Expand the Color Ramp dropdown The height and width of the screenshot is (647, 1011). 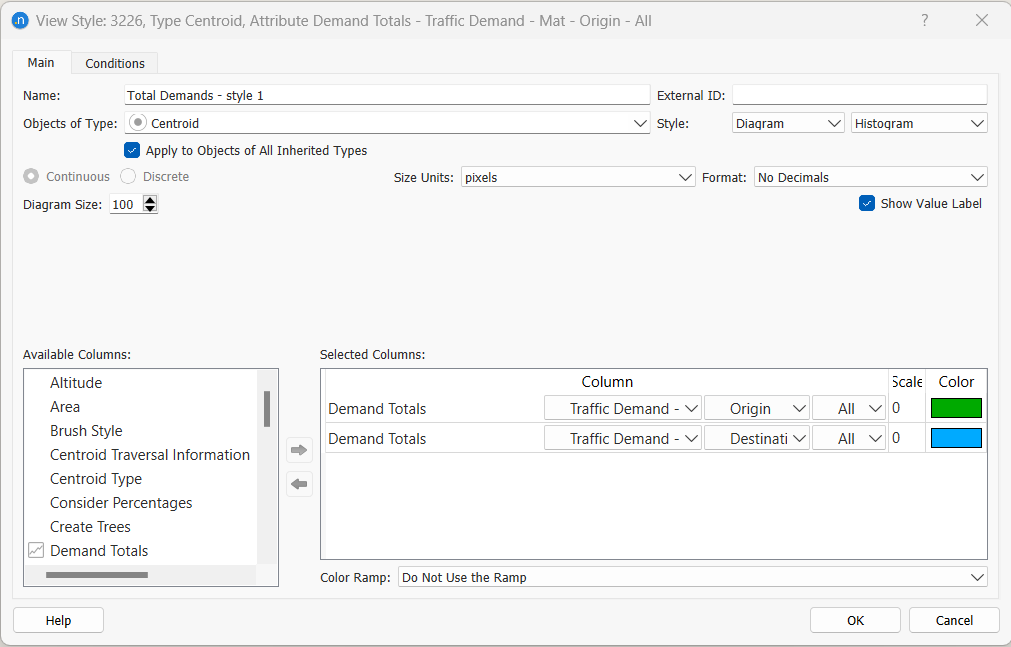(692, 577)
